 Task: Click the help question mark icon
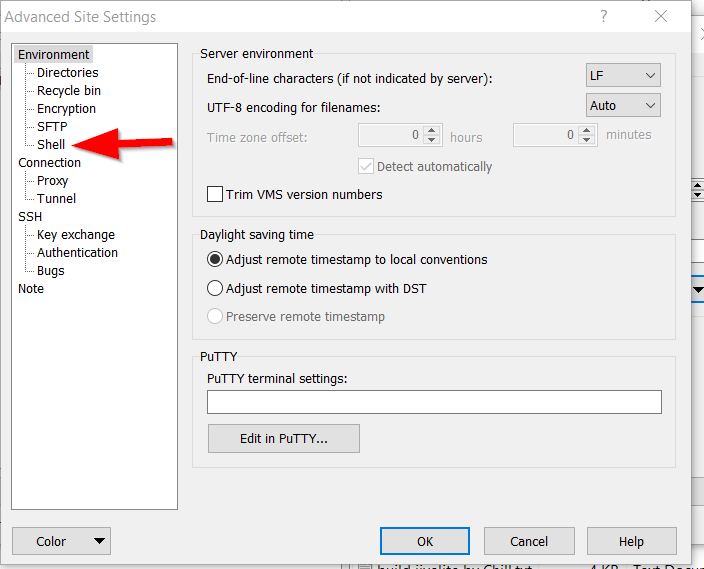pyautogui.click(x=604, y=16)
